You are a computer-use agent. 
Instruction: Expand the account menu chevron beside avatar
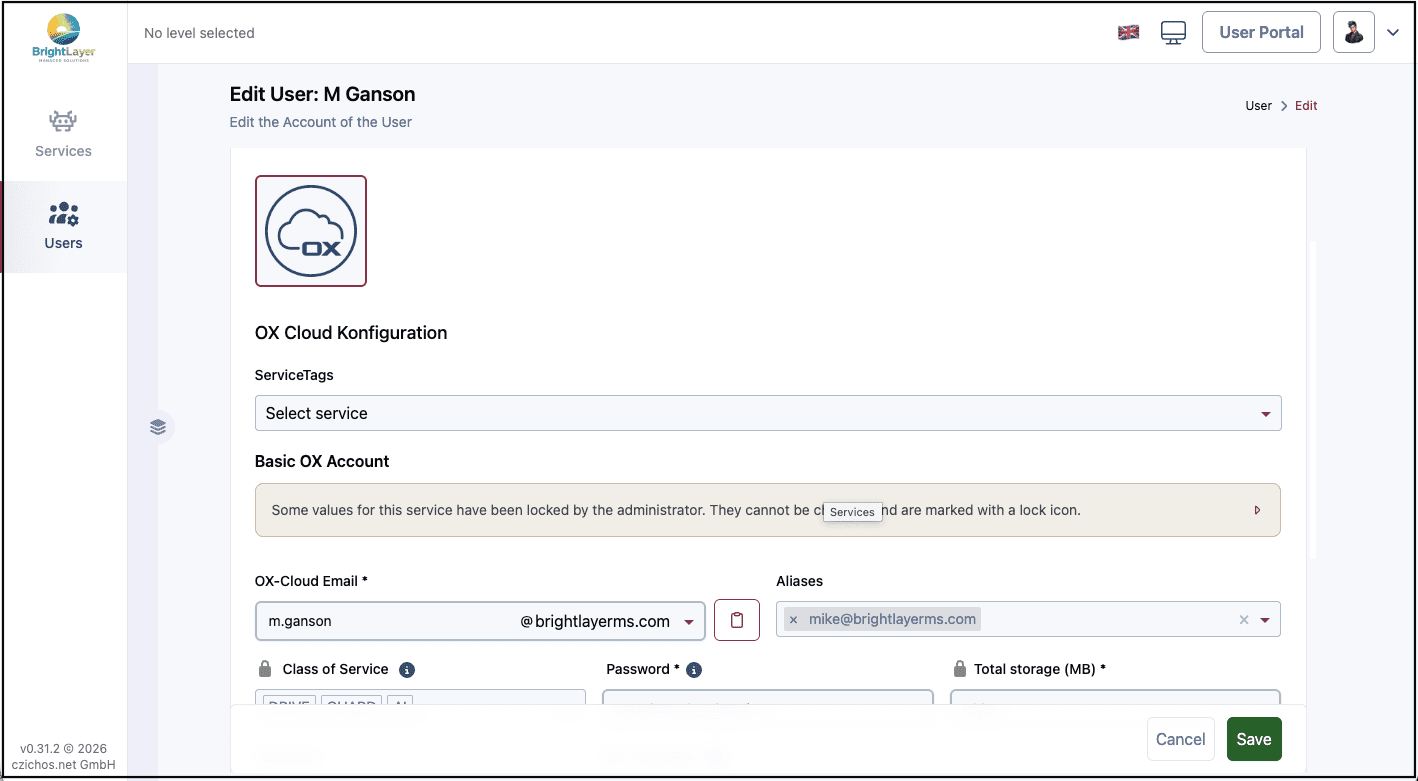click(1393, 33)
